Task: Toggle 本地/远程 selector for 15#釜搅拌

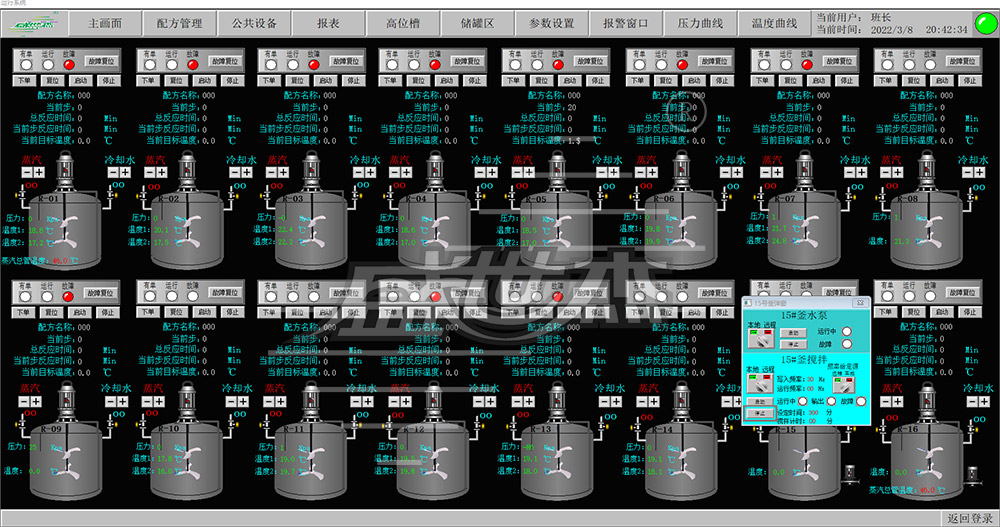Action: click(760, 384)
